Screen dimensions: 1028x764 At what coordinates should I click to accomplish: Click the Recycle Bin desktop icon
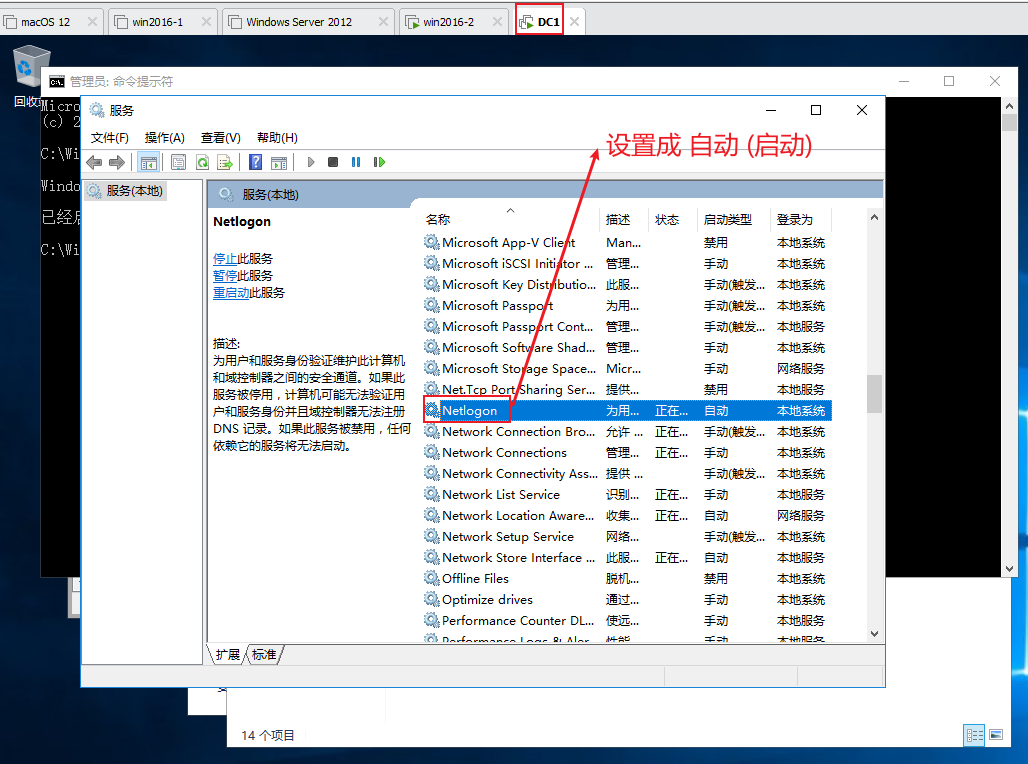coord(30,67)
